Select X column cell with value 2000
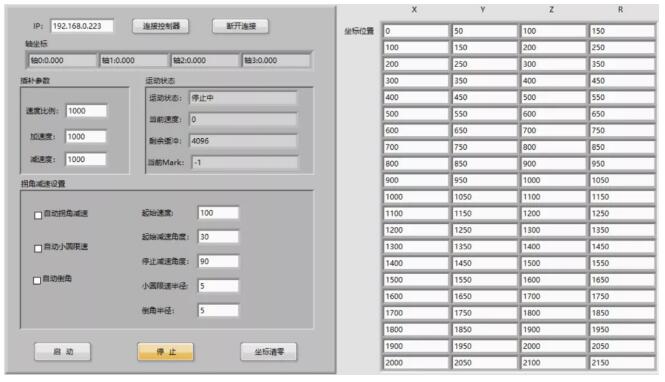This screenshot has width=665, height=382. click(416, 362)
